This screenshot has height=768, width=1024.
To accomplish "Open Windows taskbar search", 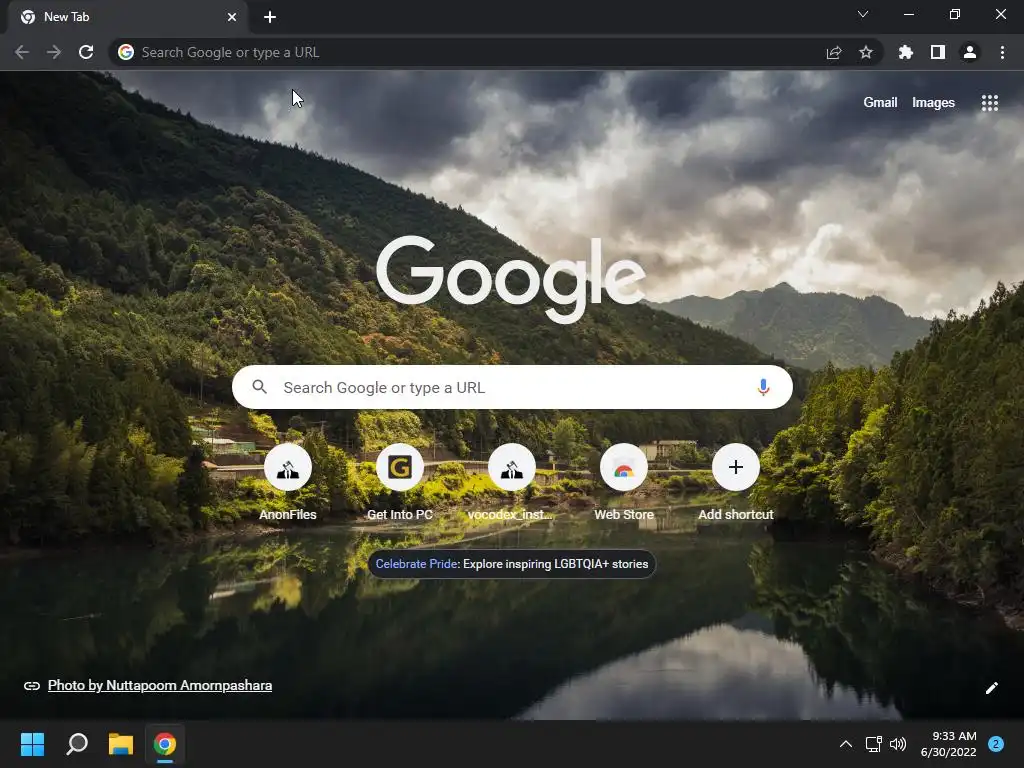I will point(77,744).
